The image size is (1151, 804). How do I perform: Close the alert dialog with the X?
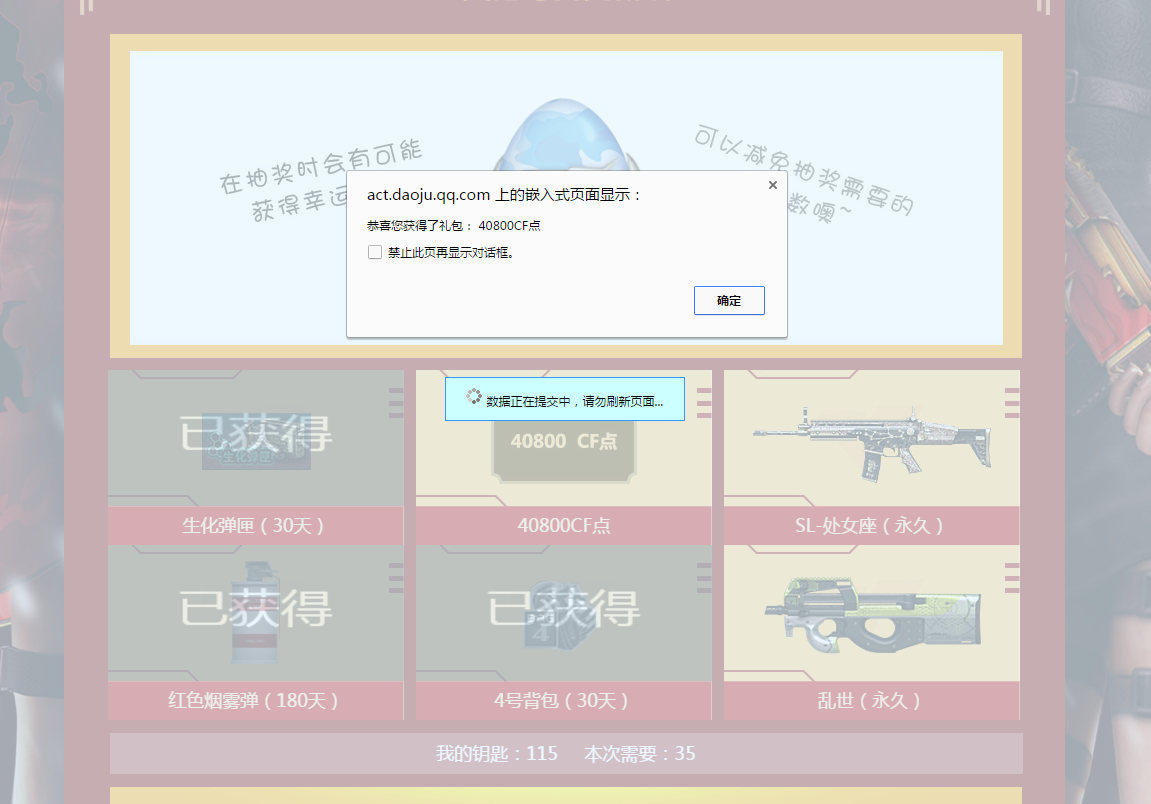coord(772,185)
